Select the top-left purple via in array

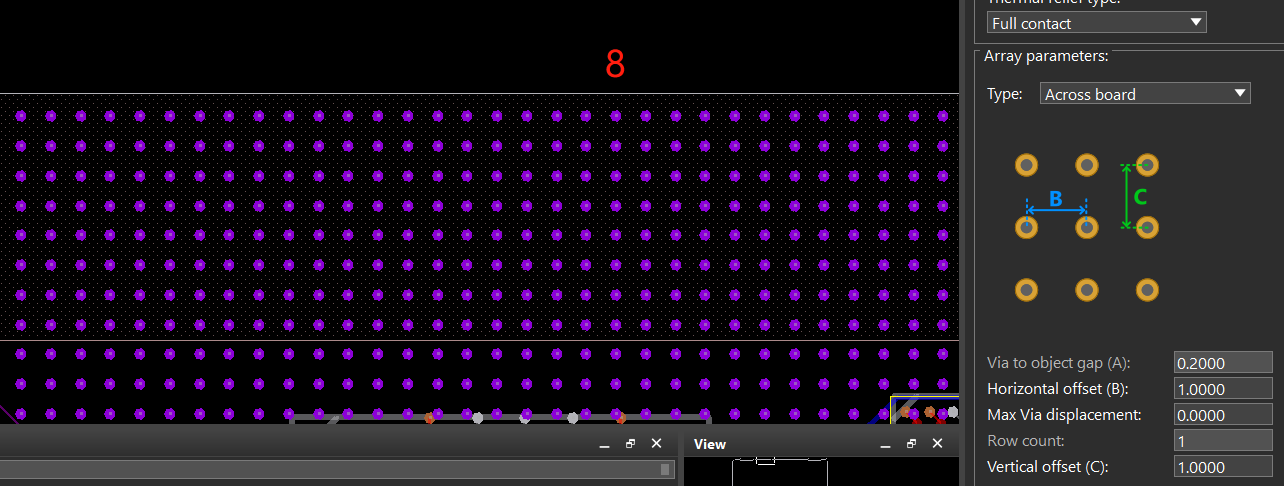(x=21, y=117)
